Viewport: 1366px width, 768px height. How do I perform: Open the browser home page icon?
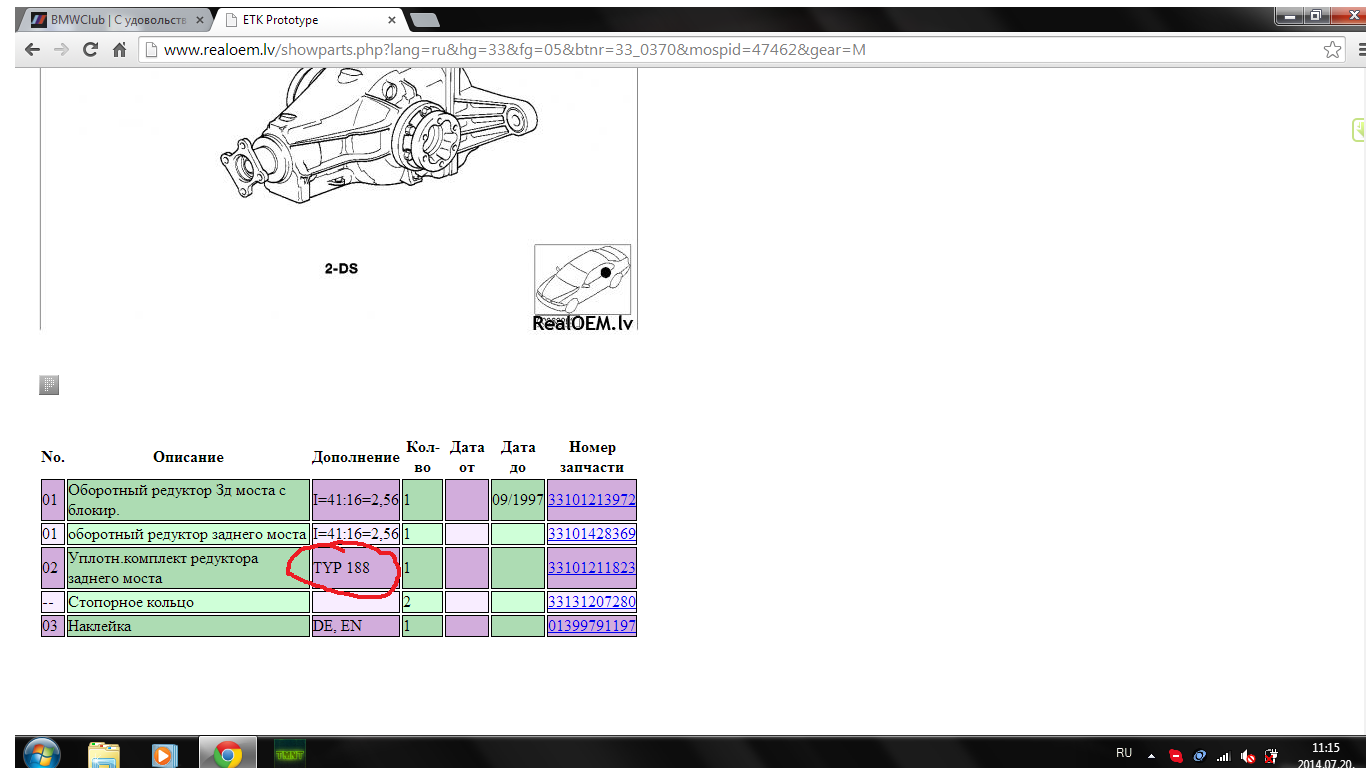tap(119, 50)
